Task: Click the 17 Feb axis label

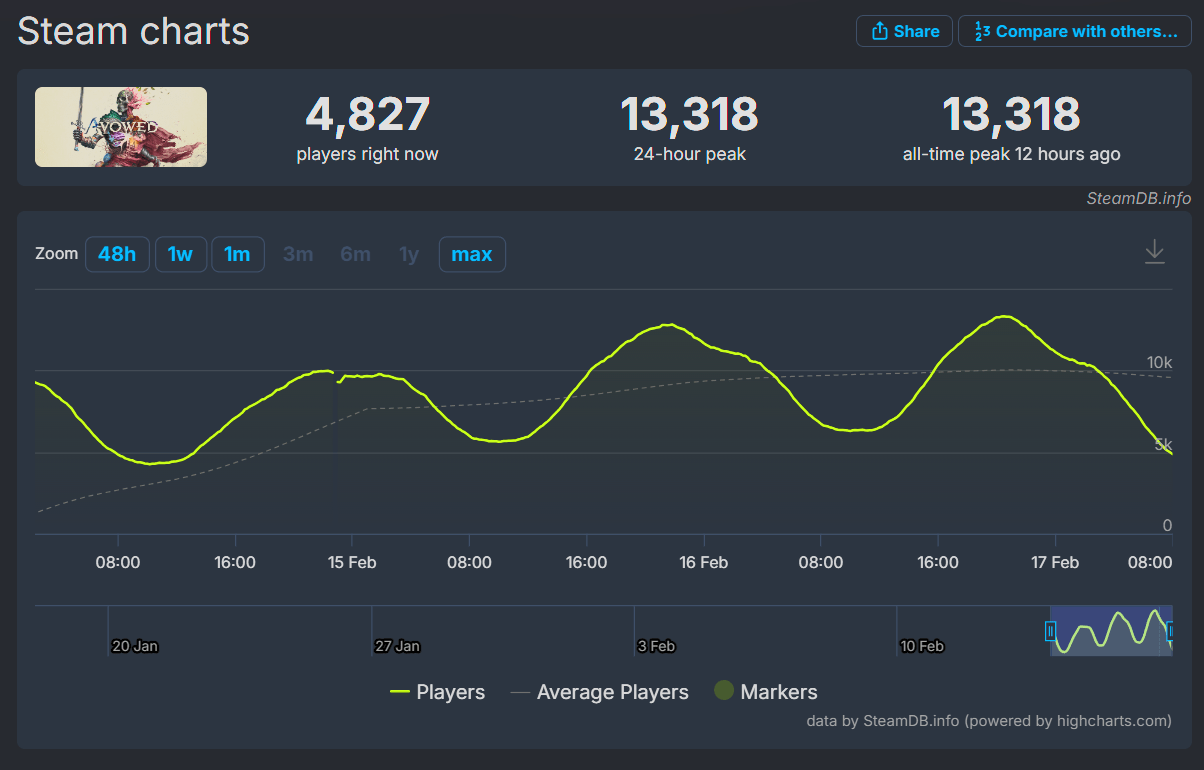Action: pos(1054,562)
